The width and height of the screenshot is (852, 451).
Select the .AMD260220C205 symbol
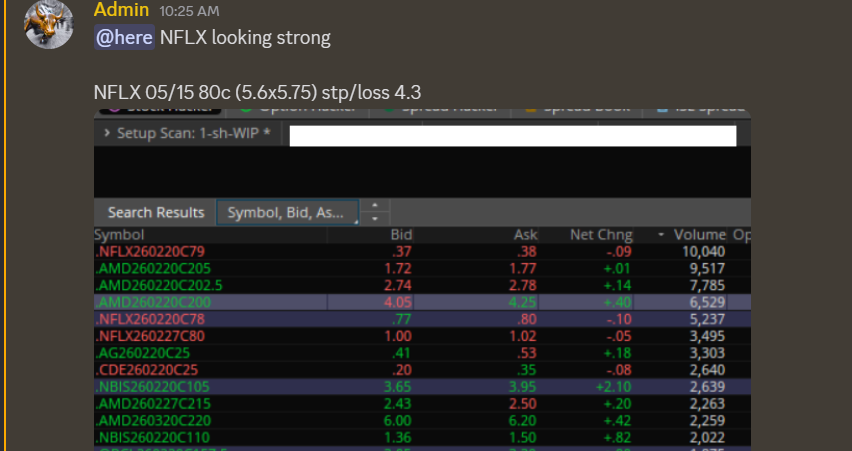click(153, 268)
